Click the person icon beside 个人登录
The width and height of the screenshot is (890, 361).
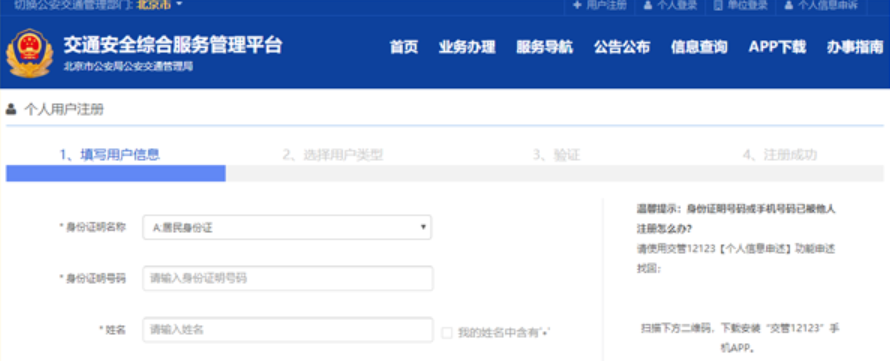click(x=648, y=5)
